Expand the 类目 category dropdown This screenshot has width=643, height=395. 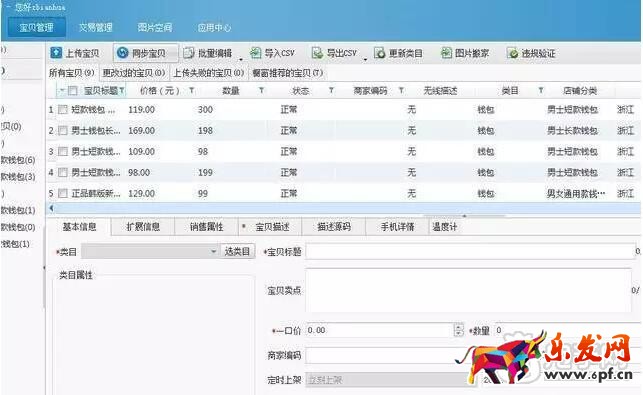coord(213,251)
